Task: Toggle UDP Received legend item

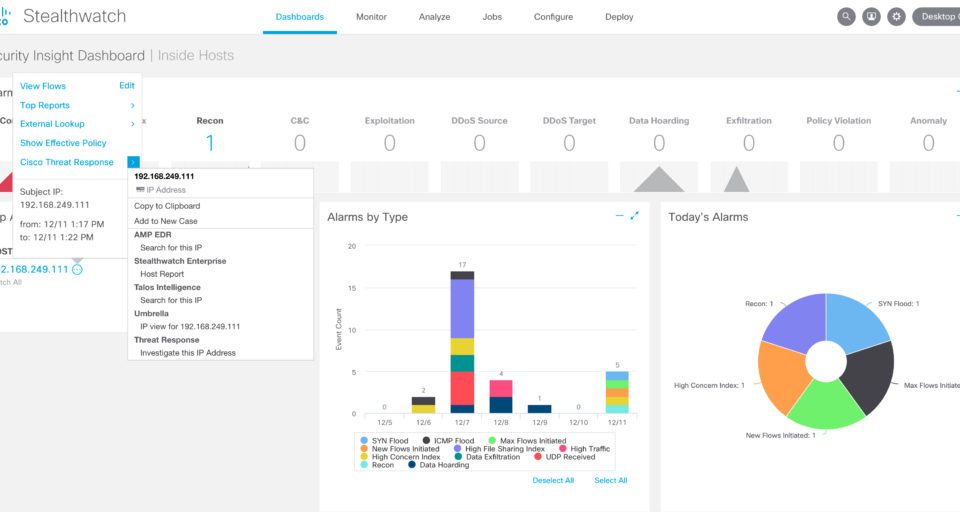Action: pyautogui.click(x=564, y=457)
